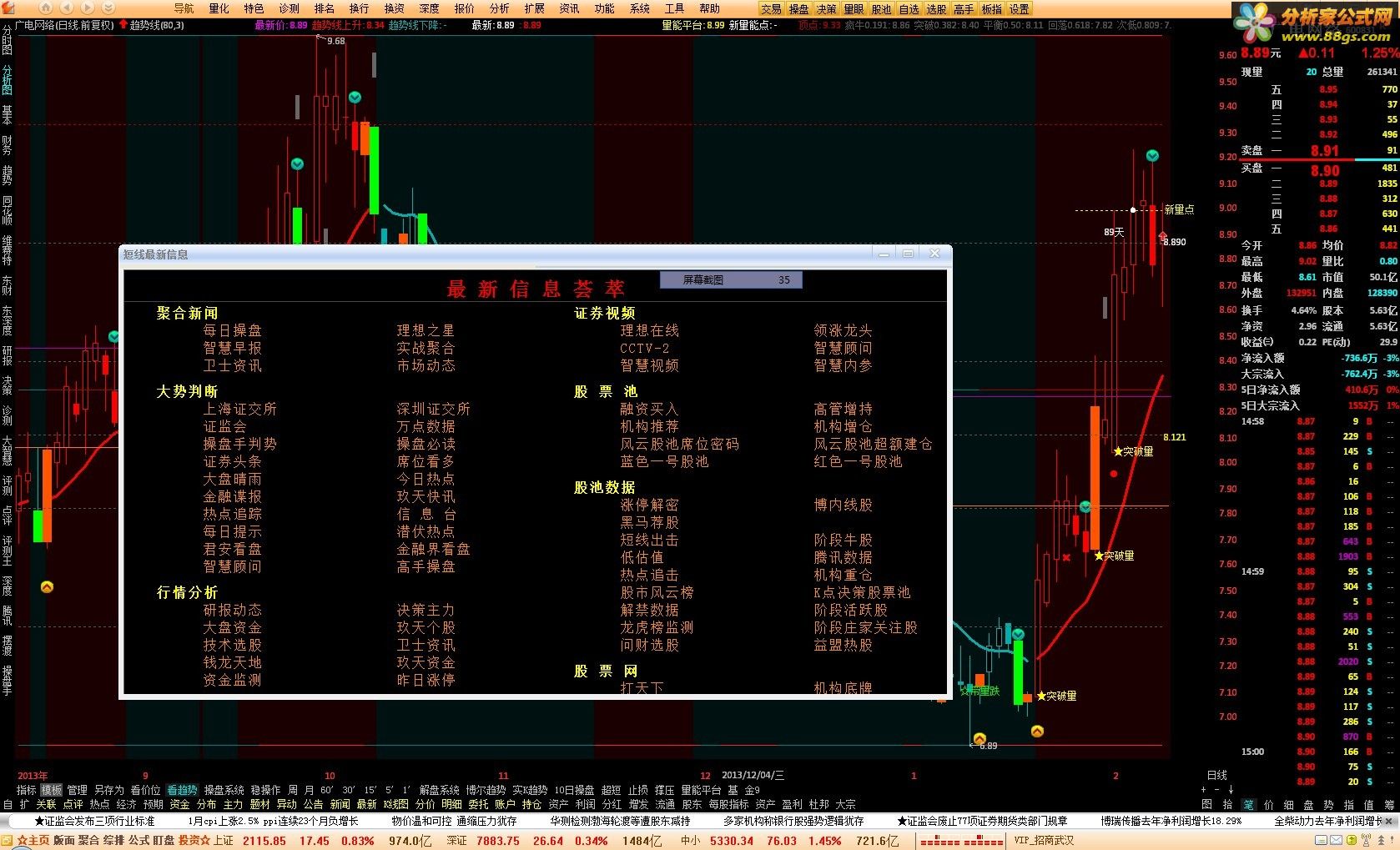The width and height of the screenshot is (1400, 850).
Task: Open the 资讯 menu
Action: [569, 8]
